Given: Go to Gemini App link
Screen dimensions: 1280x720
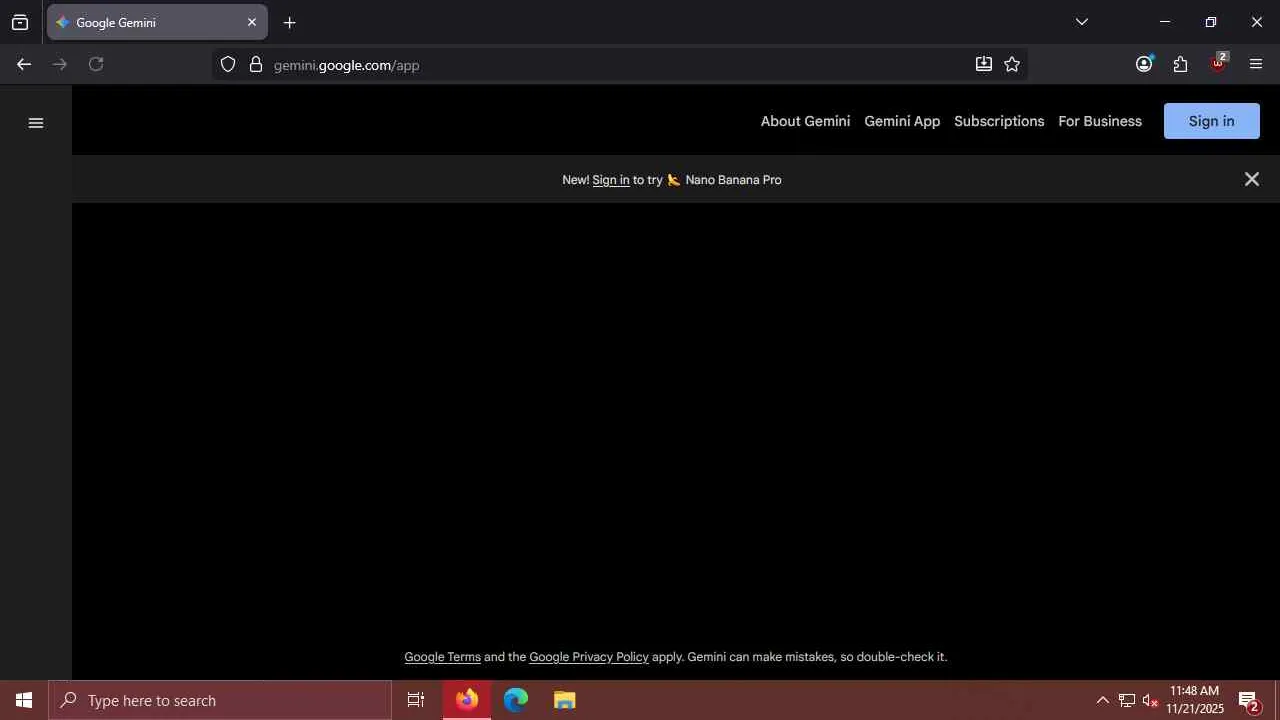Looking at the screenshot, I should [x=902, y=121].
